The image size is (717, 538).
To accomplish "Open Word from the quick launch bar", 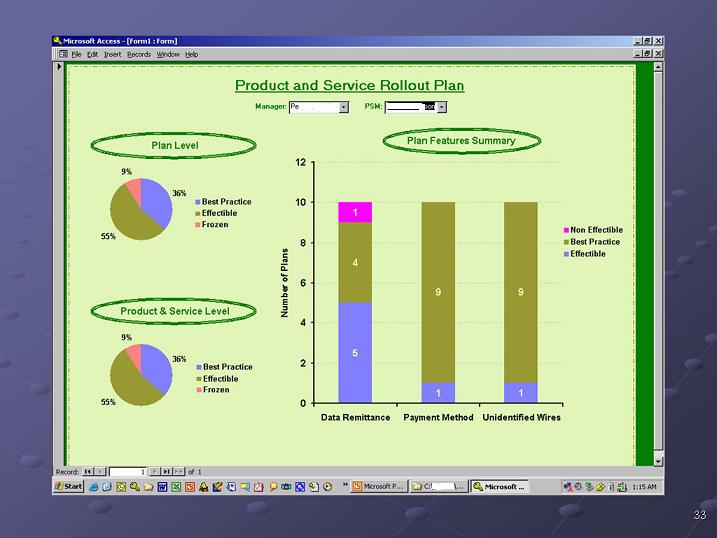I will tap(162, 487).
